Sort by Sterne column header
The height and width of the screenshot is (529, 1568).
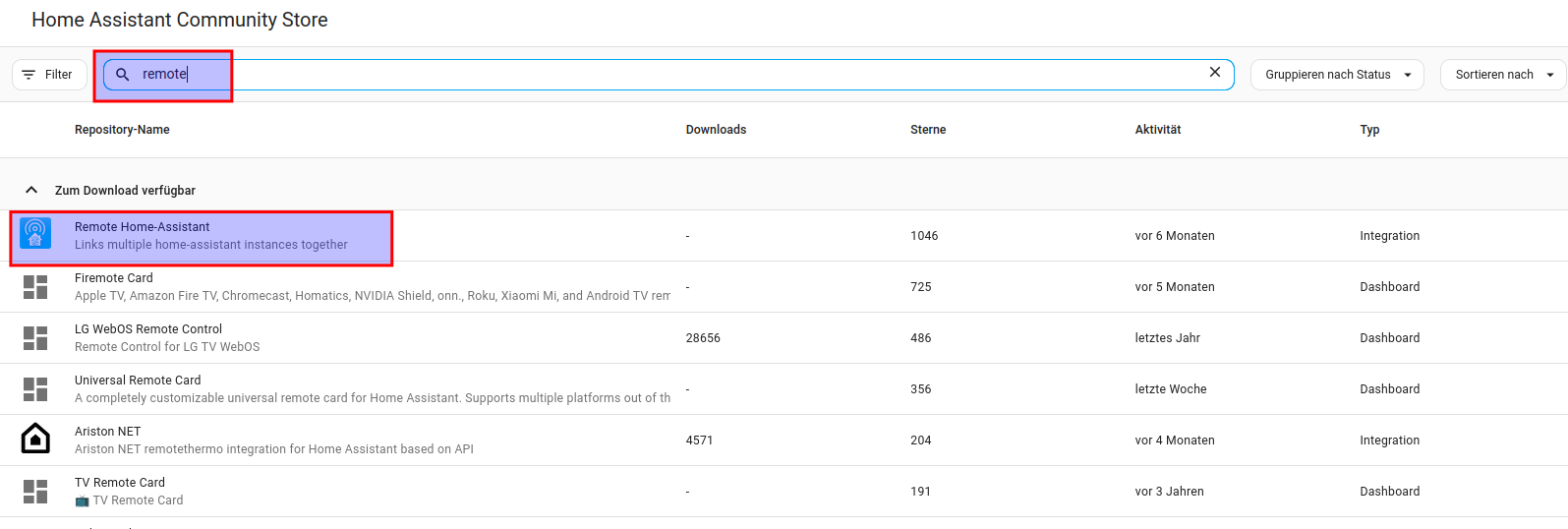[x=928, y=130]
